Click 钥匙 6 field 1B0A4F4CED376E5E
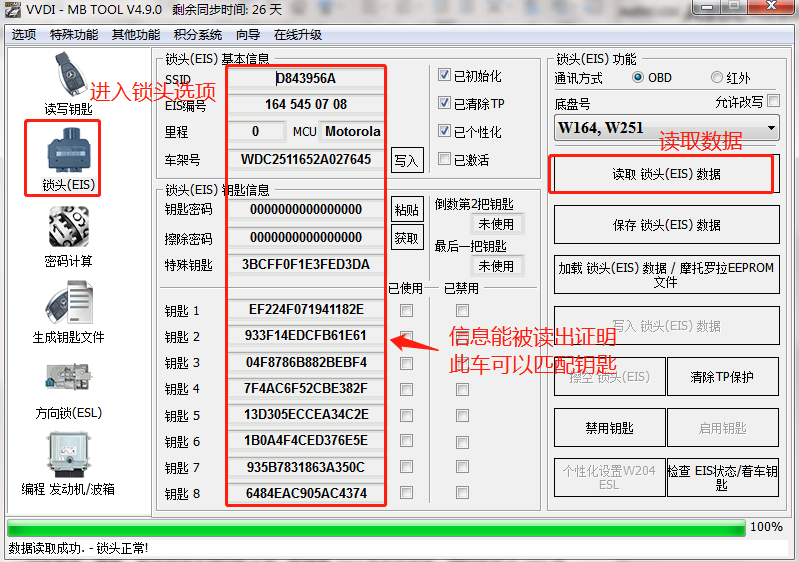 coord(306,441)
